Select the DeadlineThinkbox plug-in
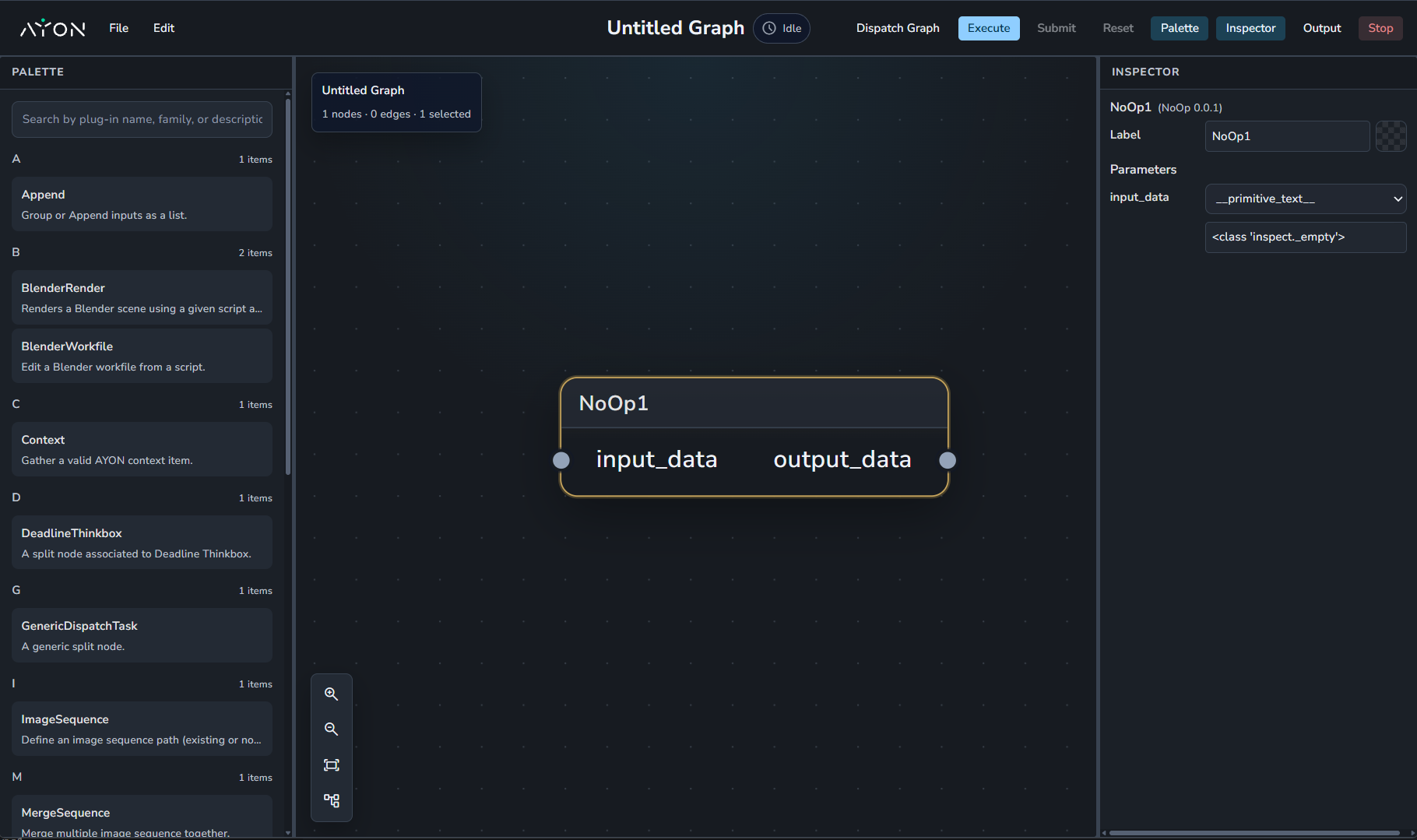1417x840 pixels. 142,543
